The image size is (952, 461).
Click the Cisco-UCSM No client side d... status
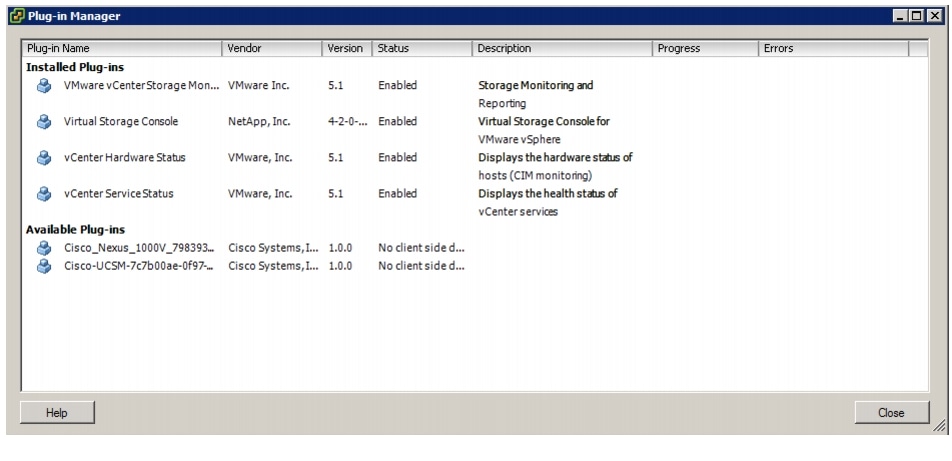tap(421, 266)
